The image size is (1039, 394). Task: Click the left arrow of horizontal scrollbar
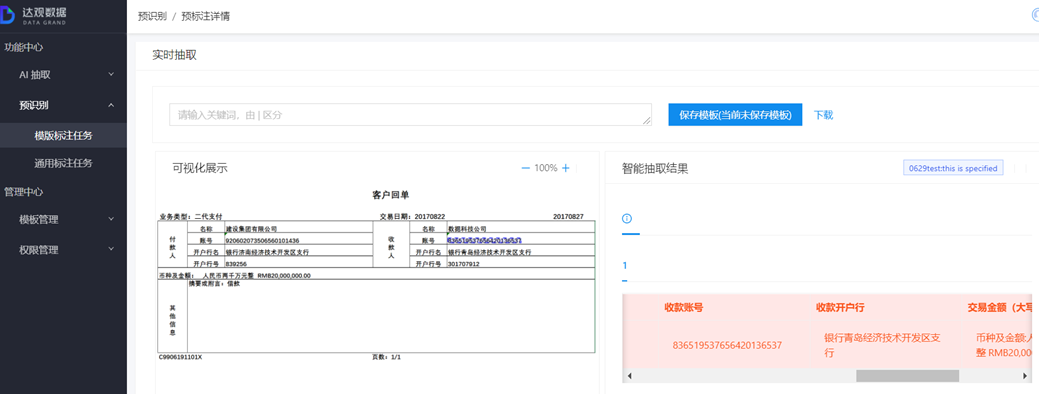pos(629,376)
